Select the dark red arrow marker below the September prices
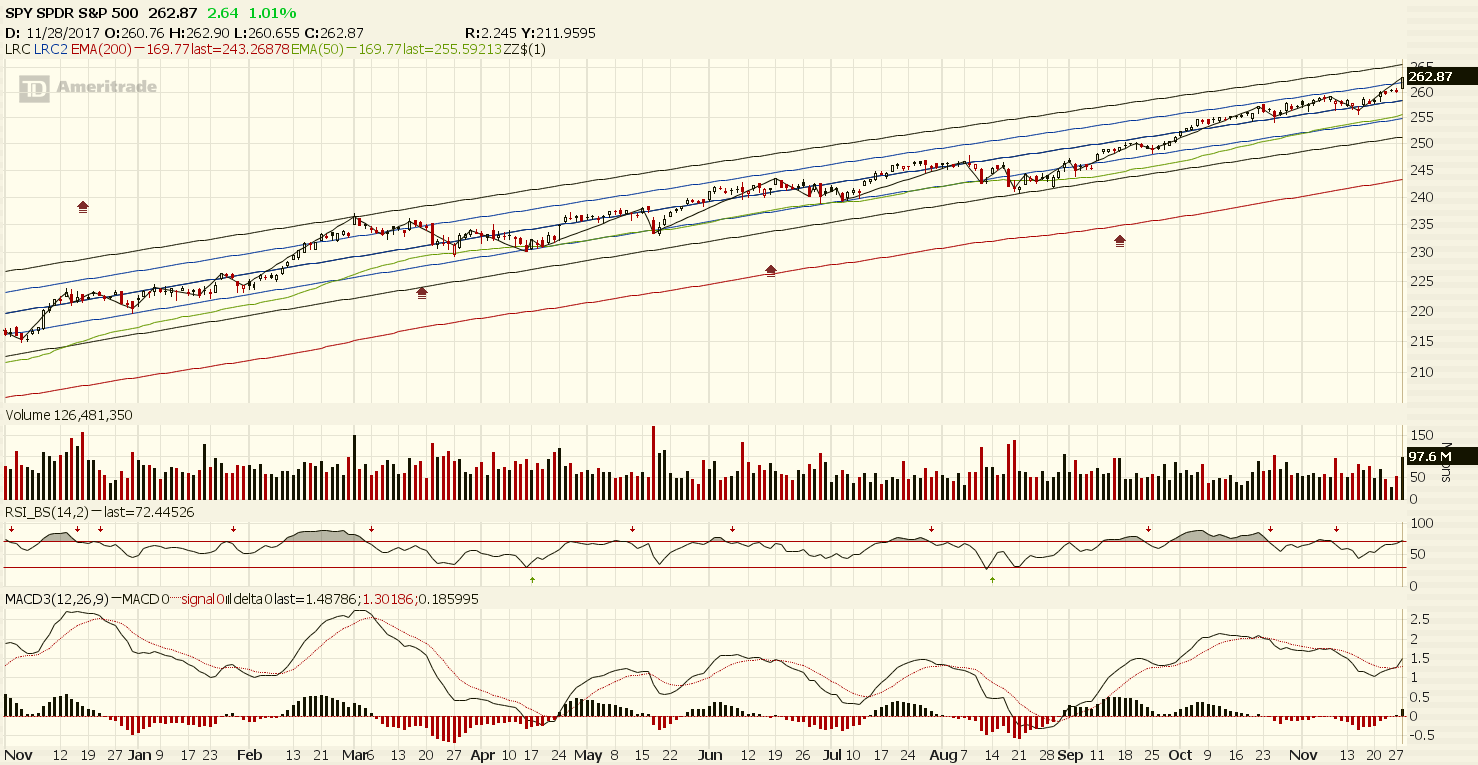This screenshot has width=1478, height=765. tap(1120, 240)
